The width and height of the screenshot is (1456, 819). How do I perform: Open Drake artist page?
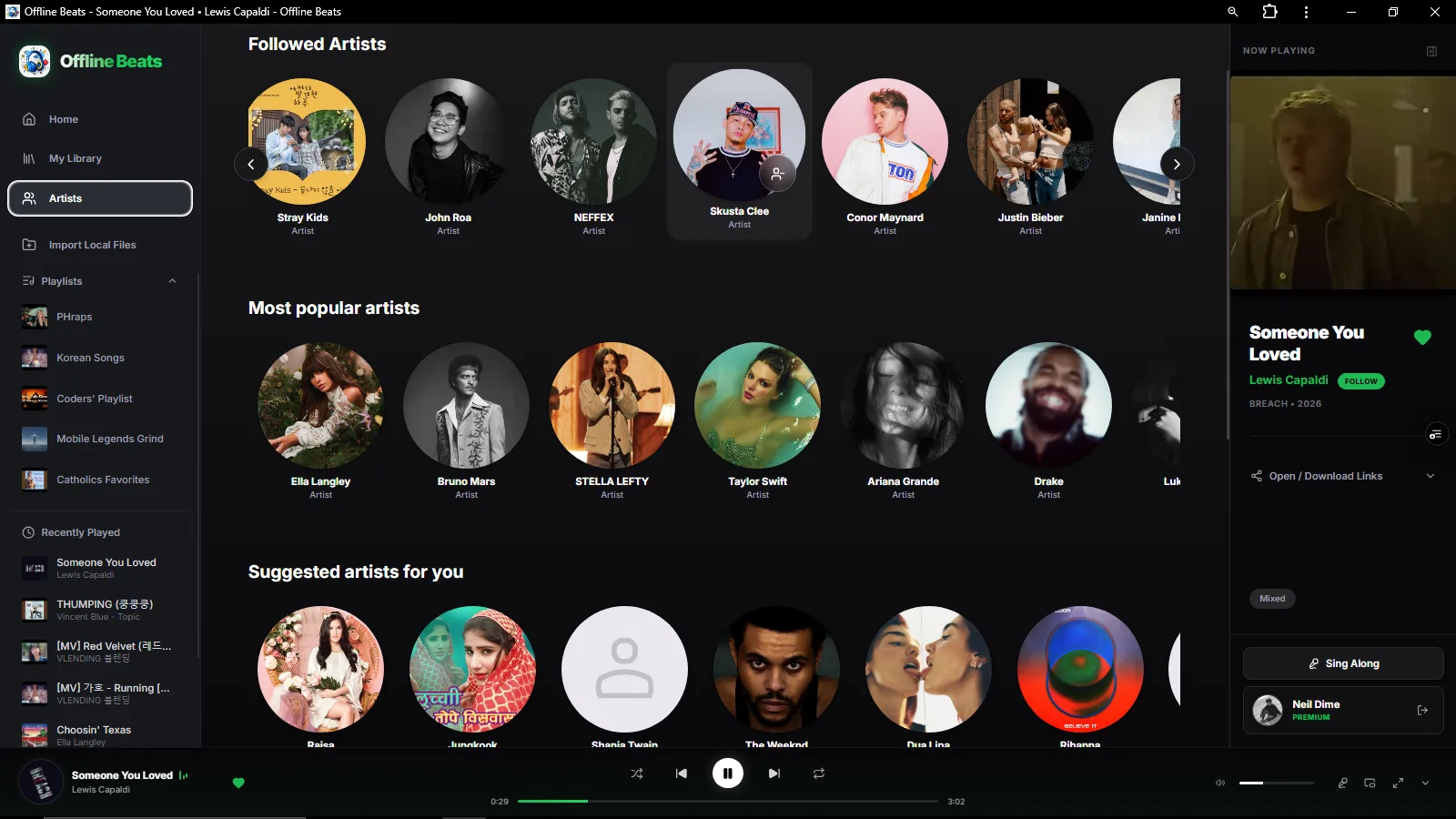[x=1048, y=420]
